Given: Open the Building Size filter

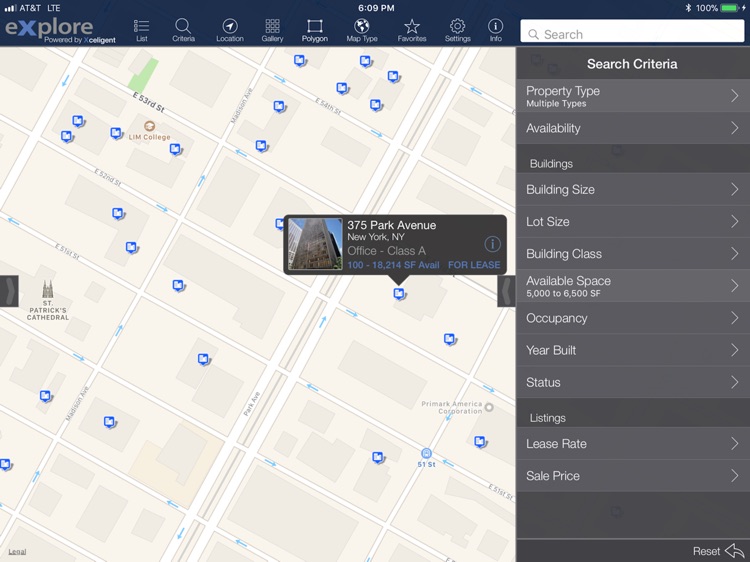Looking at the screenshot, I should click(632, 190).
